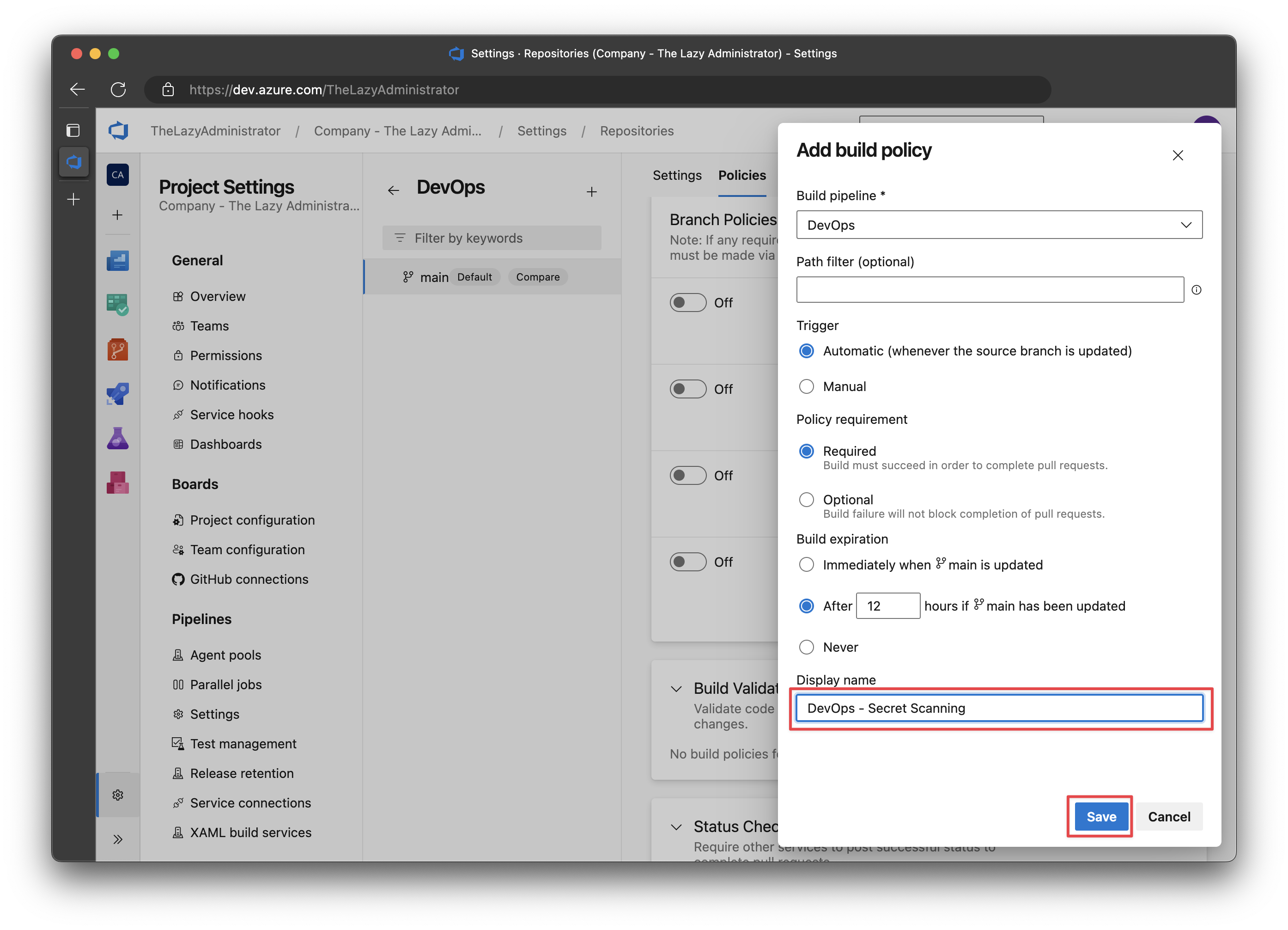Switch to the Policies tab

741,176
